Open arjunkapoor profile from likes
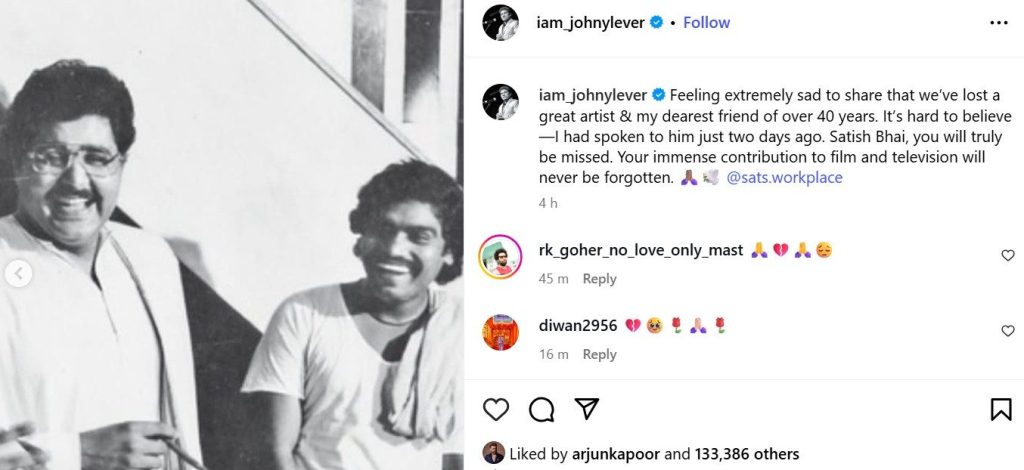Image resolution: width=1024 pixels, height=470 pixels. [617, 454]
